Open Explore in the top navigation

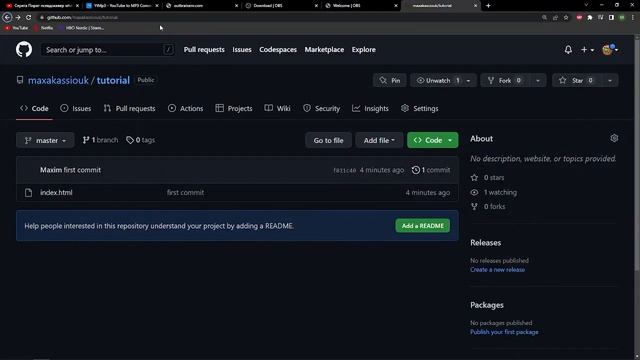[x=364, y=49]
